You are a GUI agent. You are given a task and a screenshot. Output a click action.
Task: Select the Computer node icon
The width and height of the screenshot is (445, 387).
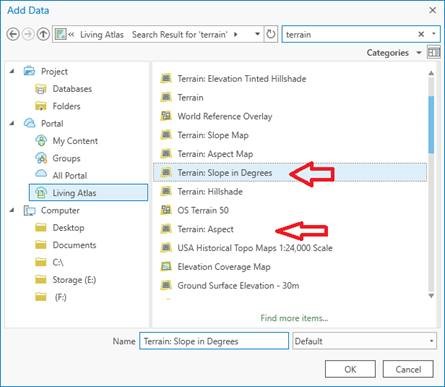pyautogui.click(x=29, y=210)
